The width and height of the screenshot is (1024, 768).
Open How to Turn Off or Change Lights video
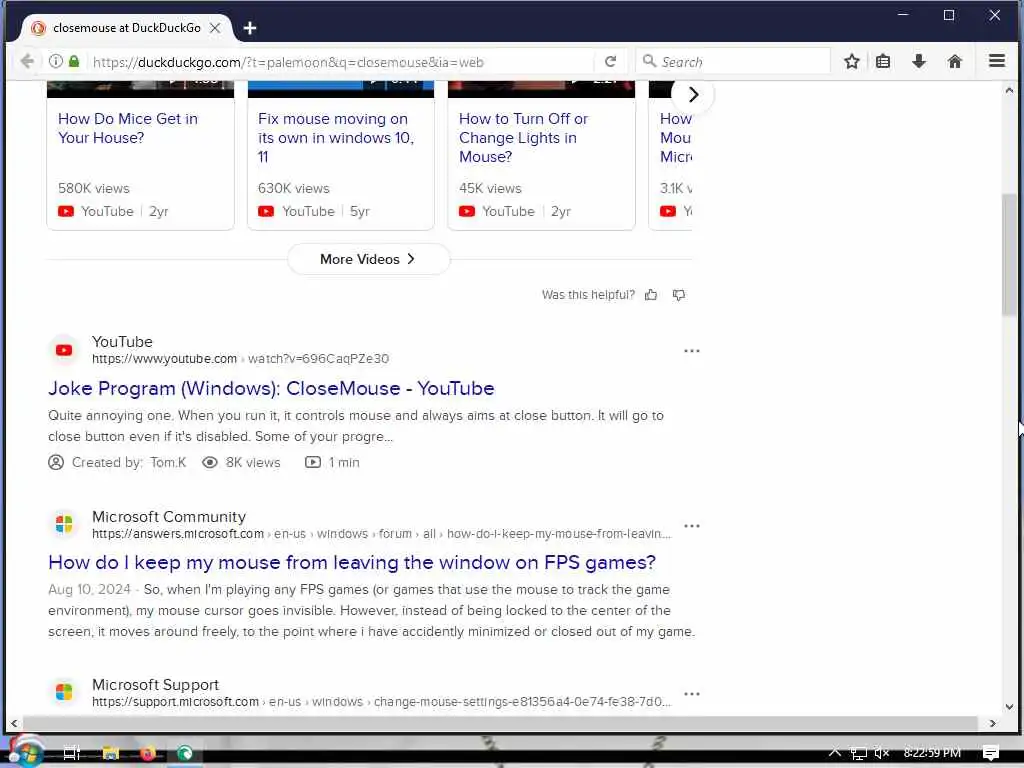[524, 138]
